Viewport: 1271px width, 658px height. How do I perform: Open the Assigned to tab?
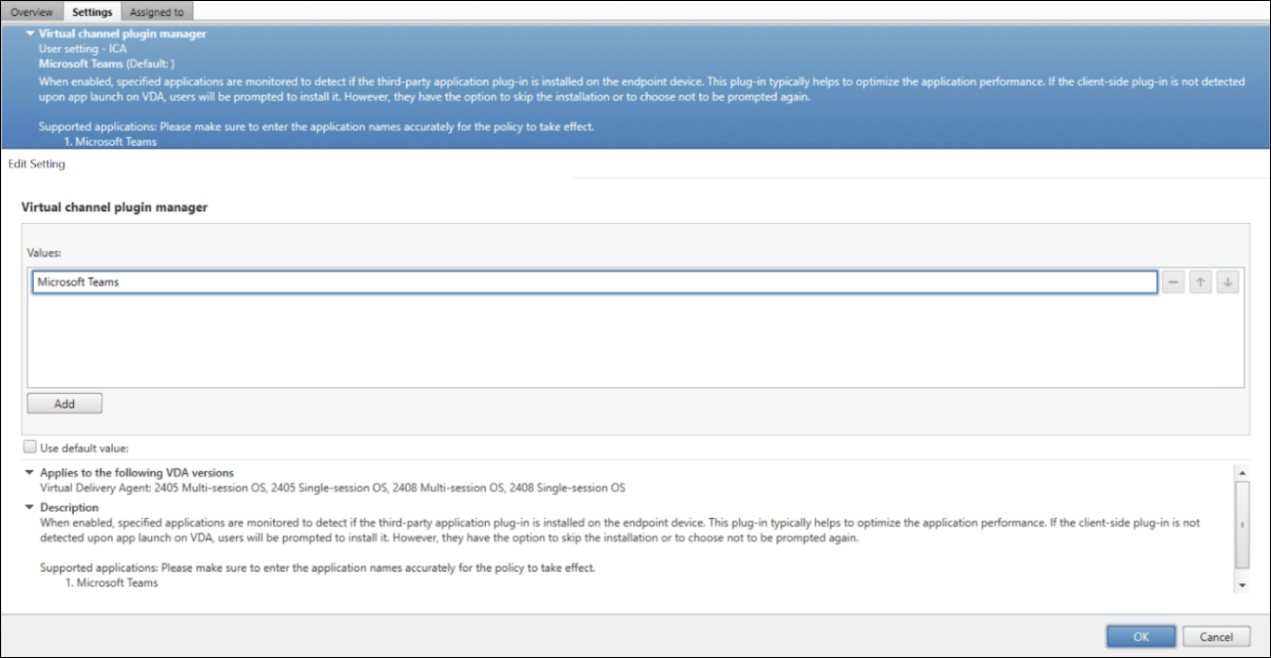pyautogui.click(x=157, y=11)
